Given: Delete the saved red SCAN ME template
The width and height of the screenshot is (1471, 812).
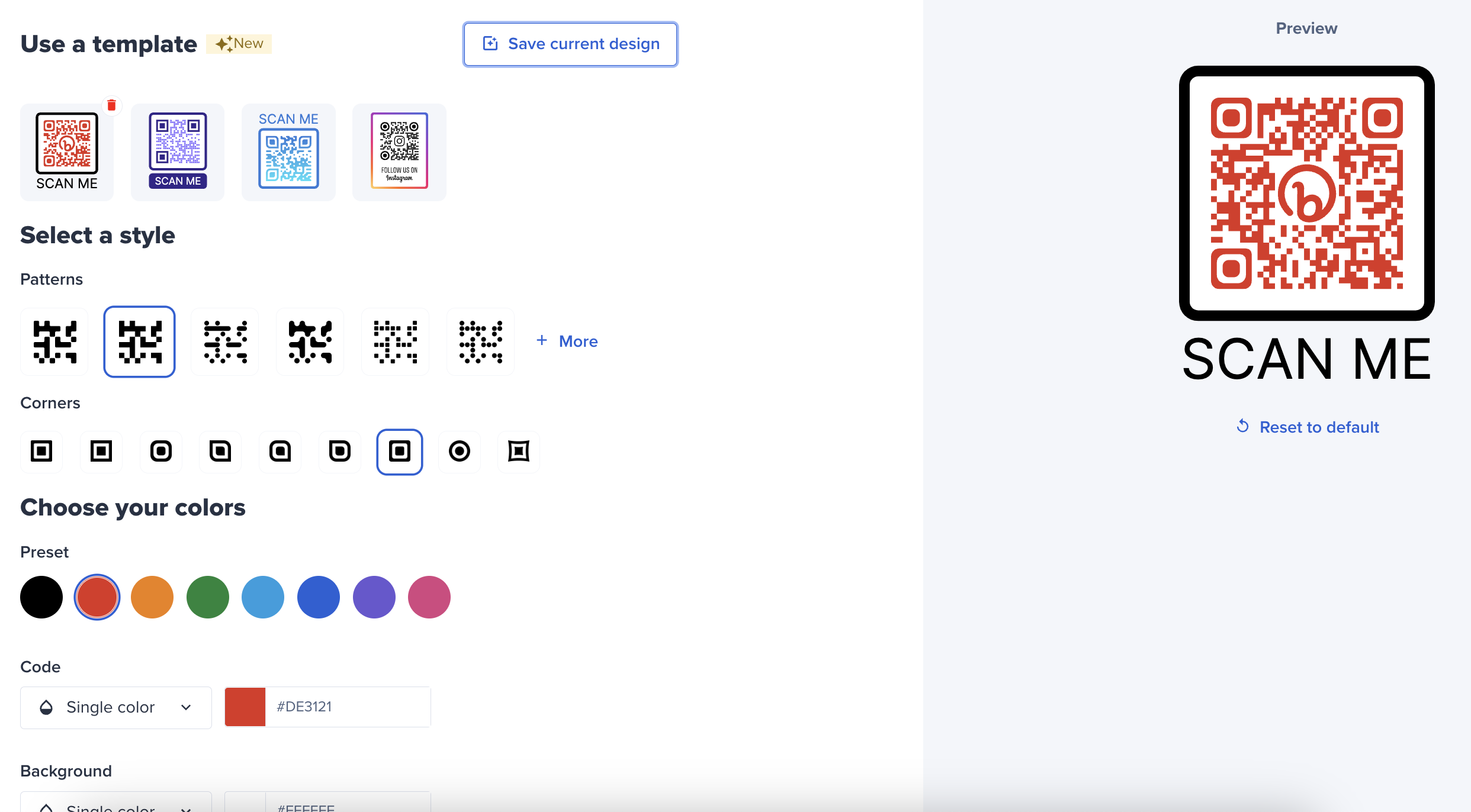Looking at the screenshot, I should point(111,105).
